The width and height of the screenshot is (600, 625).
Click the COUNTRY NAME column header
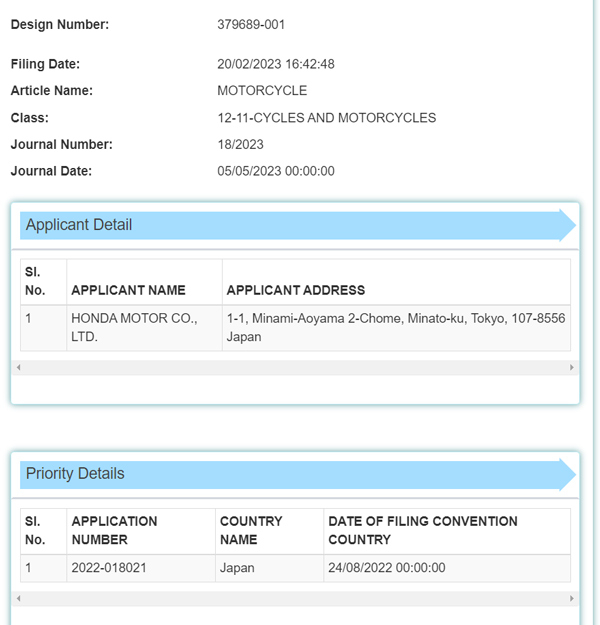(251, 530)
